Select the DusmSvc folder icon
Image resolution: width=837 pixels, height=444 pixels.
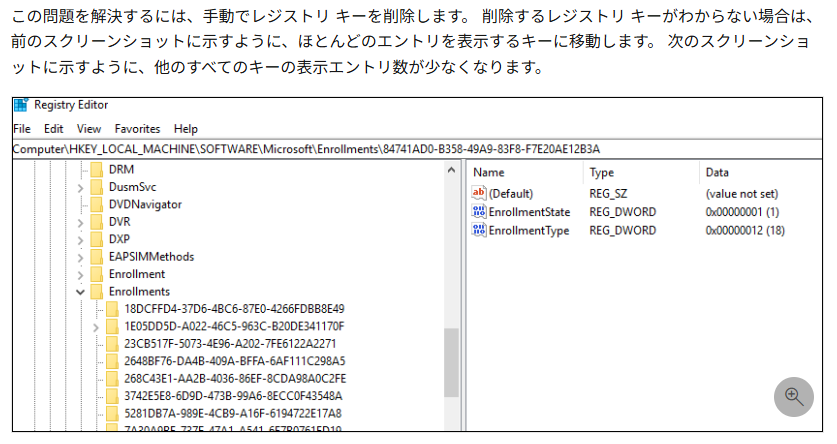(97, 187)
